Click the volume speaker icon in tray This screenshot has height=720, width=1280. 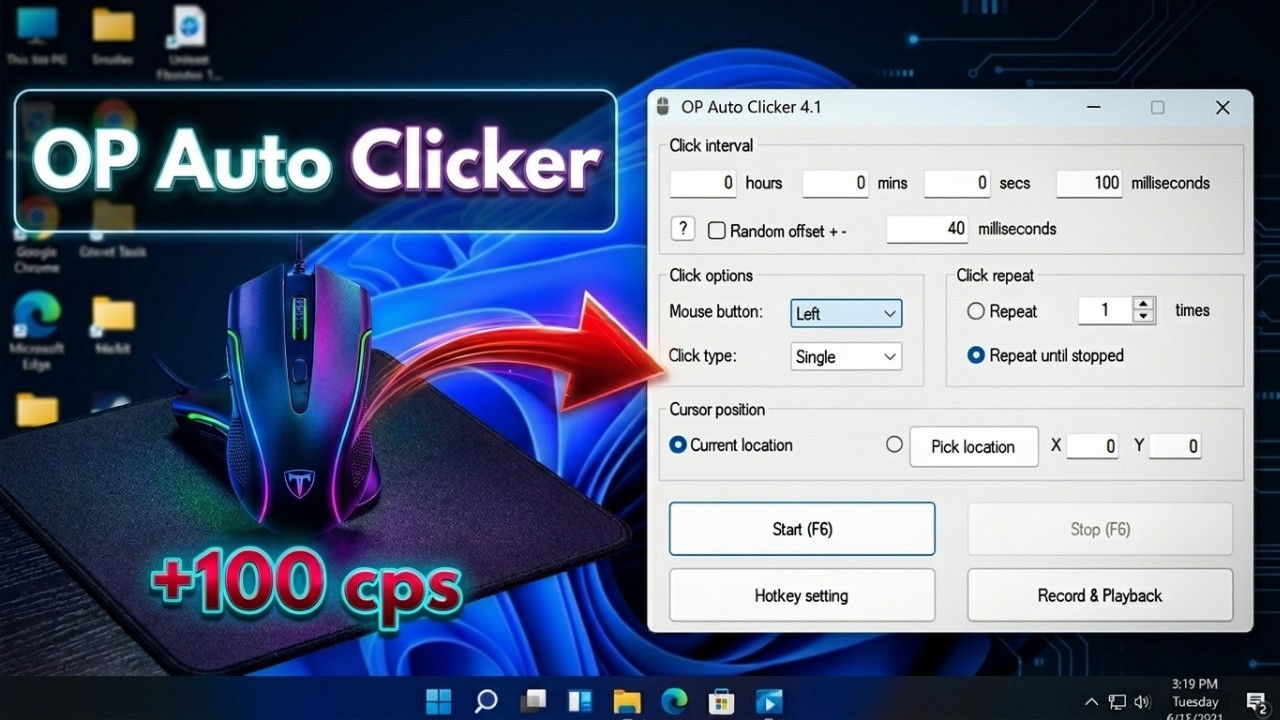pos(1143,702)
